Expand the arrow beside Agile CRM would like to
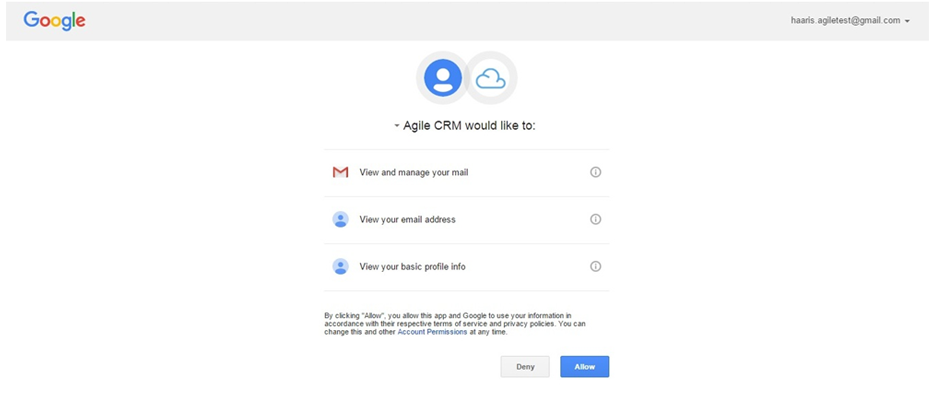This screenshot has height=395, width=936. 397,126
